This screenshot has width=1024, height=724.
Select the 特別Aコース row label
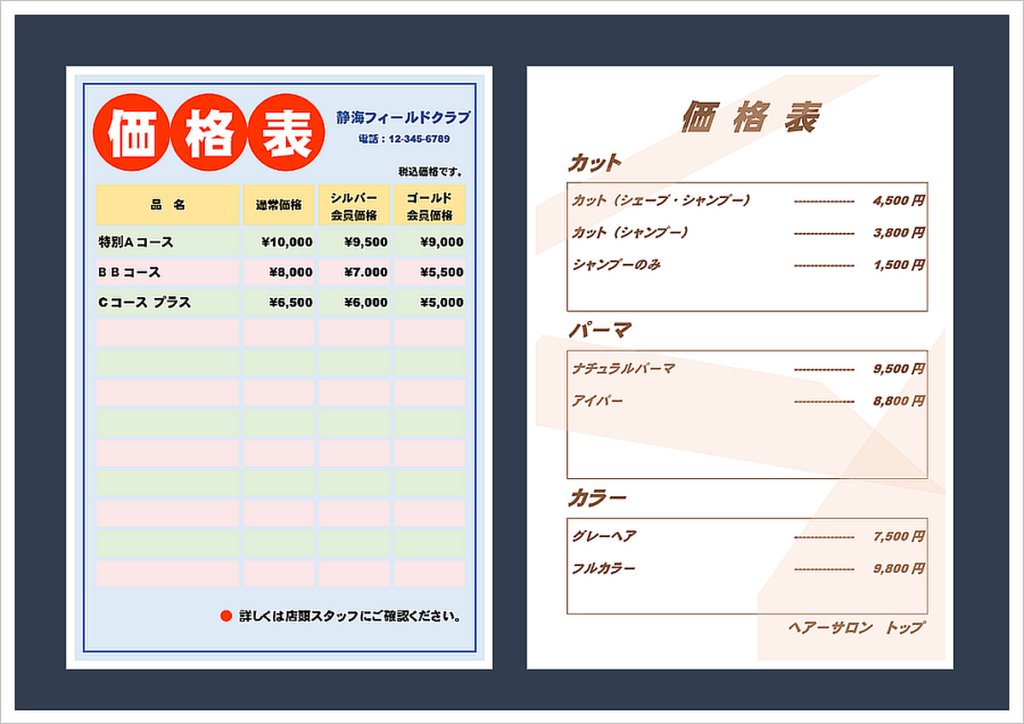[x=135, y=241]
